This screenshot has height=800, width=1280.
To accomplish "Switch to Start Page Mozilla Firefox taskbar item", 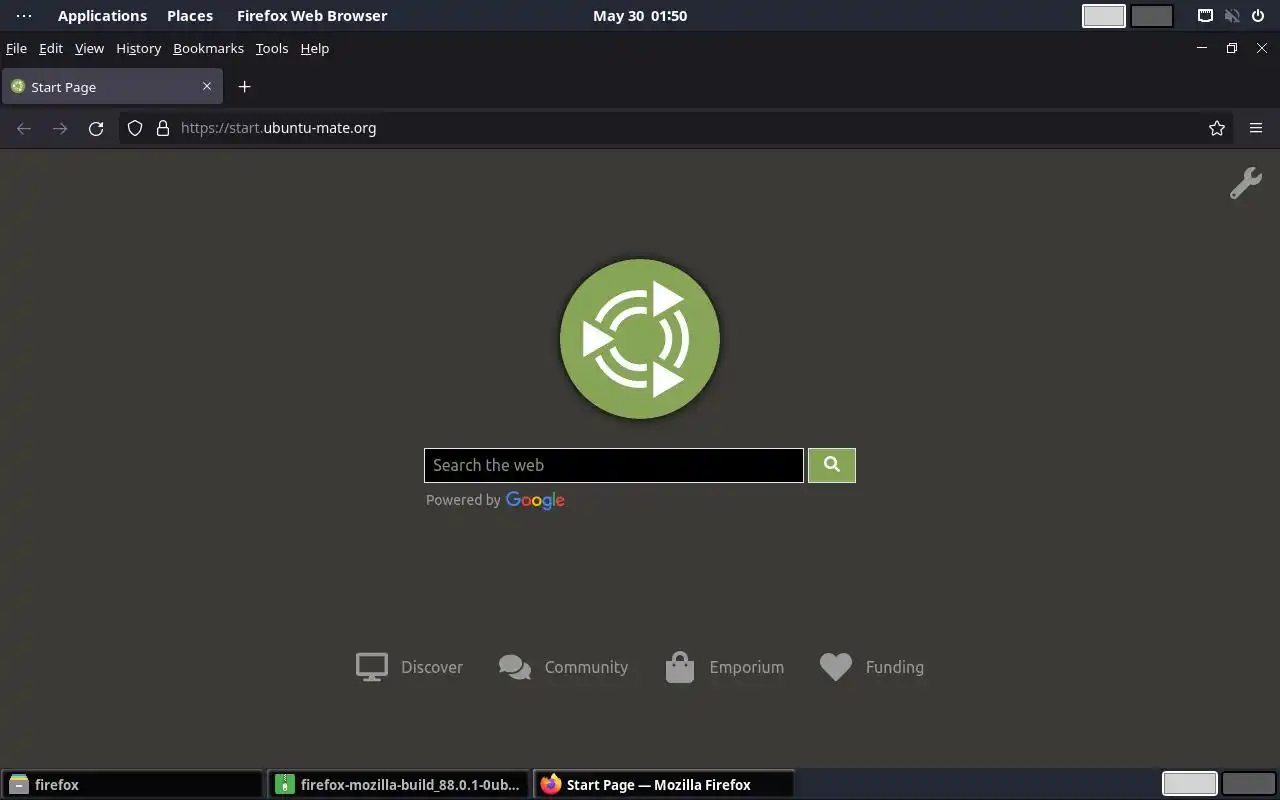I will tap(664, 784).
